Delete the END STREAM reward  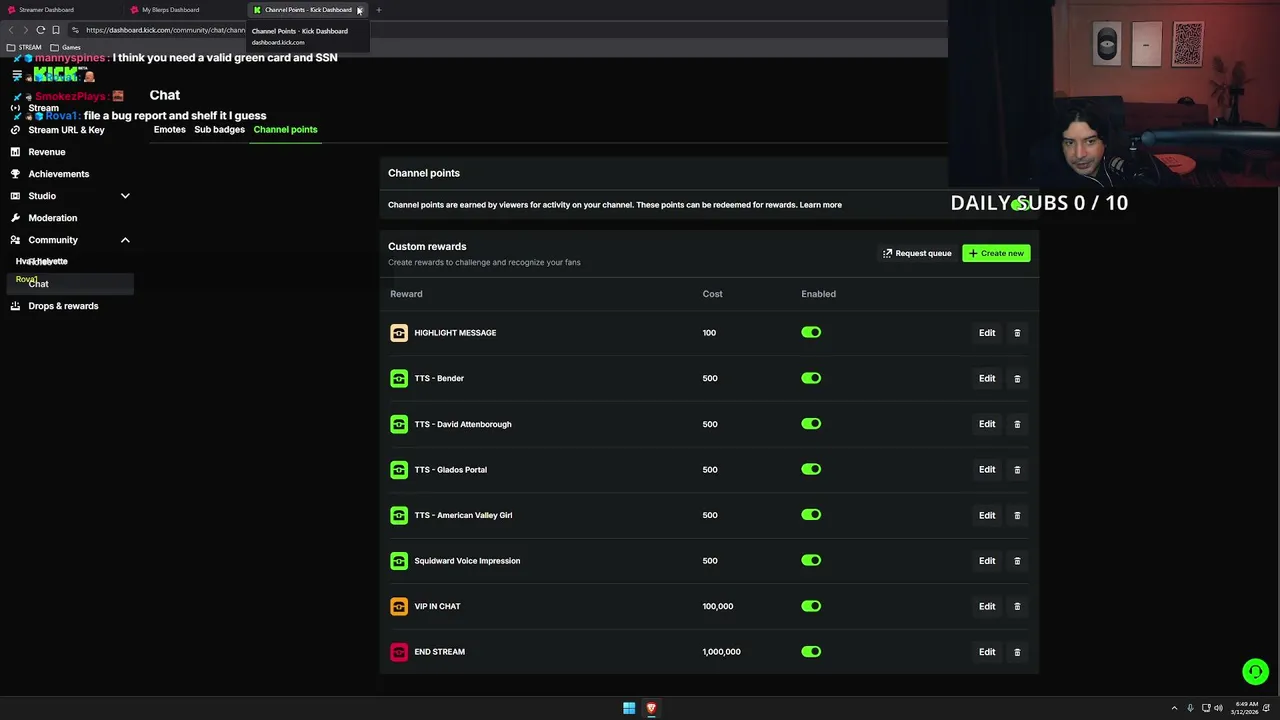(x=1017, y=652)
